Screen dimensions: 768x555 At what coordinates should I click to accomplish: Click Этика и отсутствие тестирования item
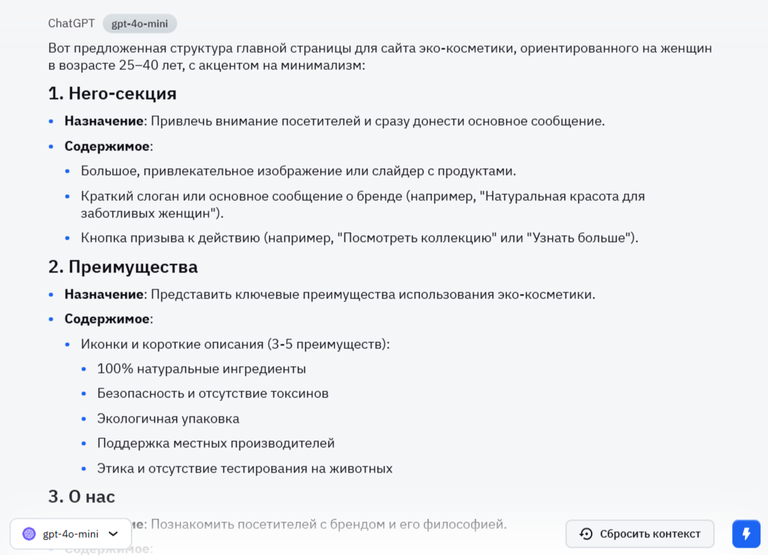tap(244, 468)
